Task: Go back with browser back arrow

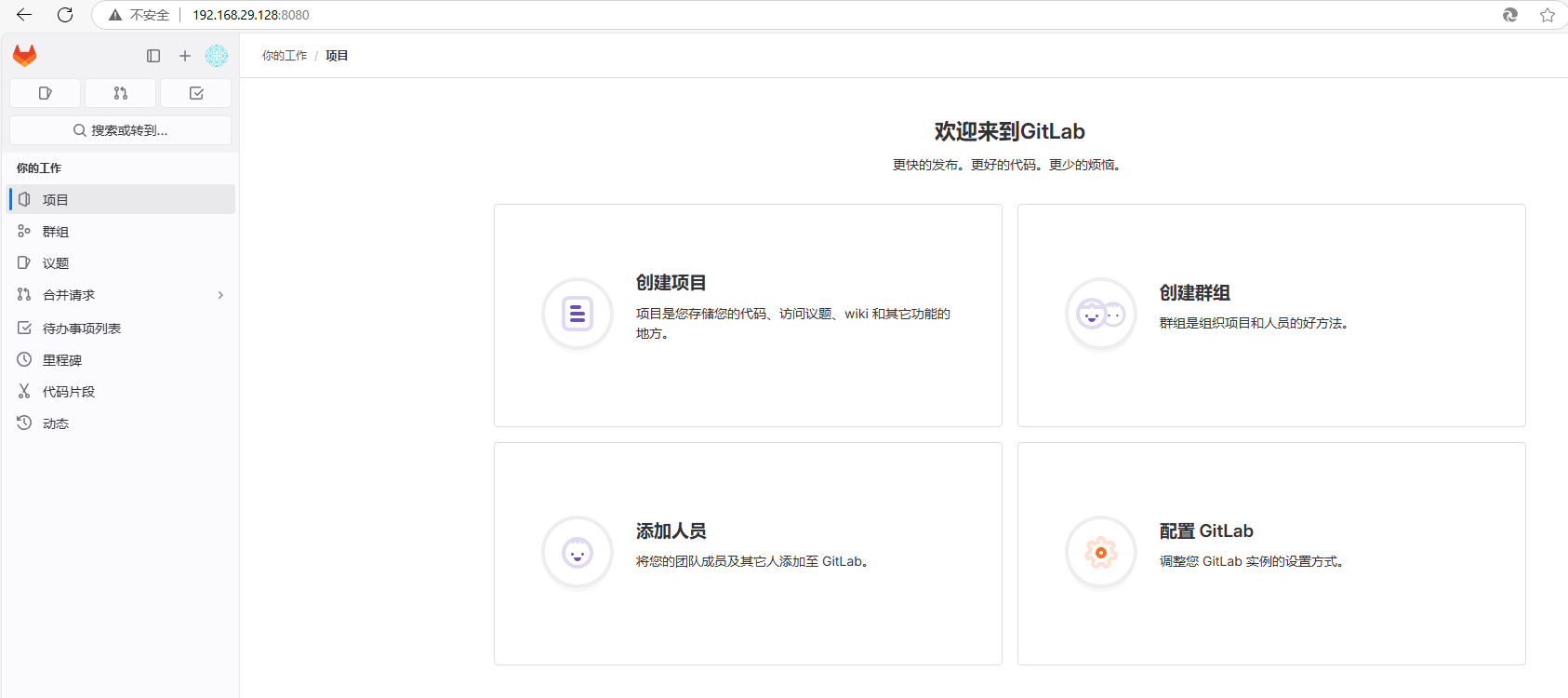Action: click(x=24, y=15)
